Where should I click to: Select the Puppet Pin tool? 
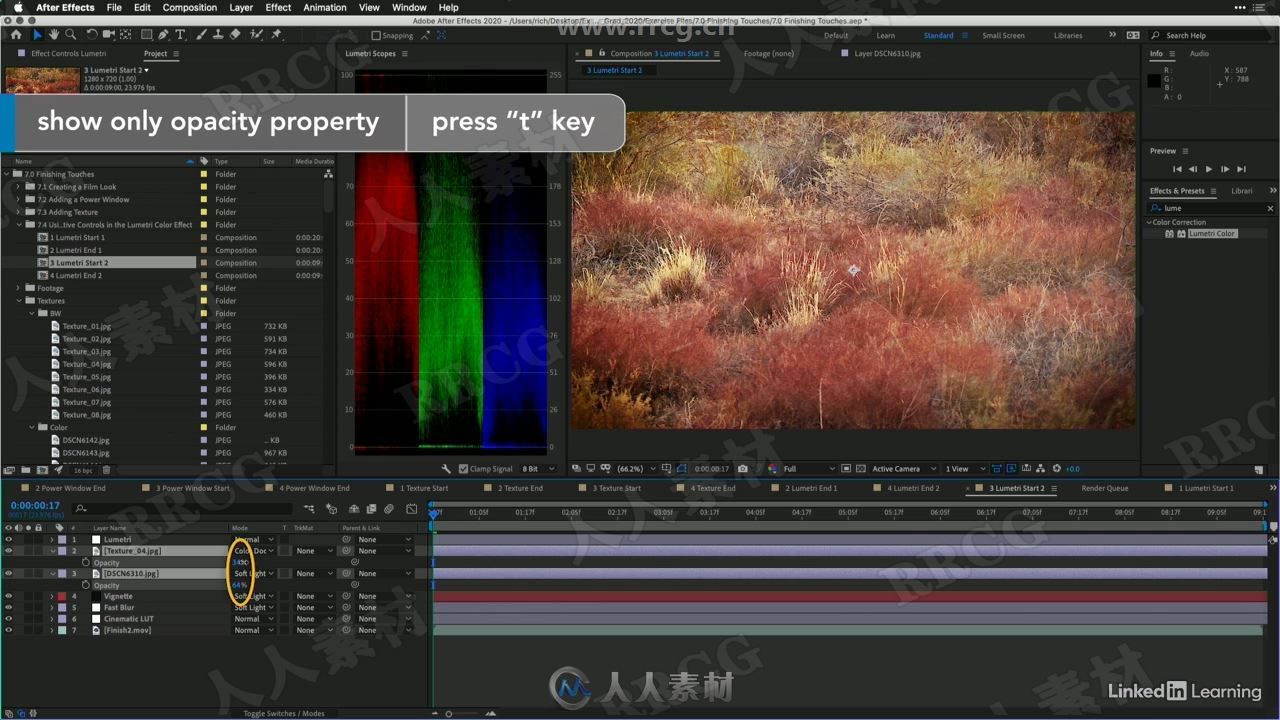point(277,34)
